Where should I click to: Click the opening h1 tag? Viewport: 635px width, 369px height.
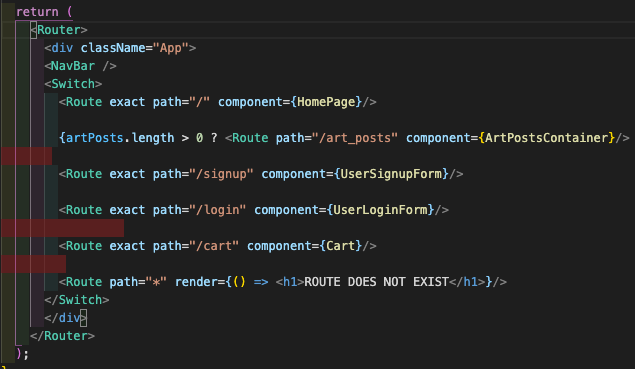click(x=290, y=282)
